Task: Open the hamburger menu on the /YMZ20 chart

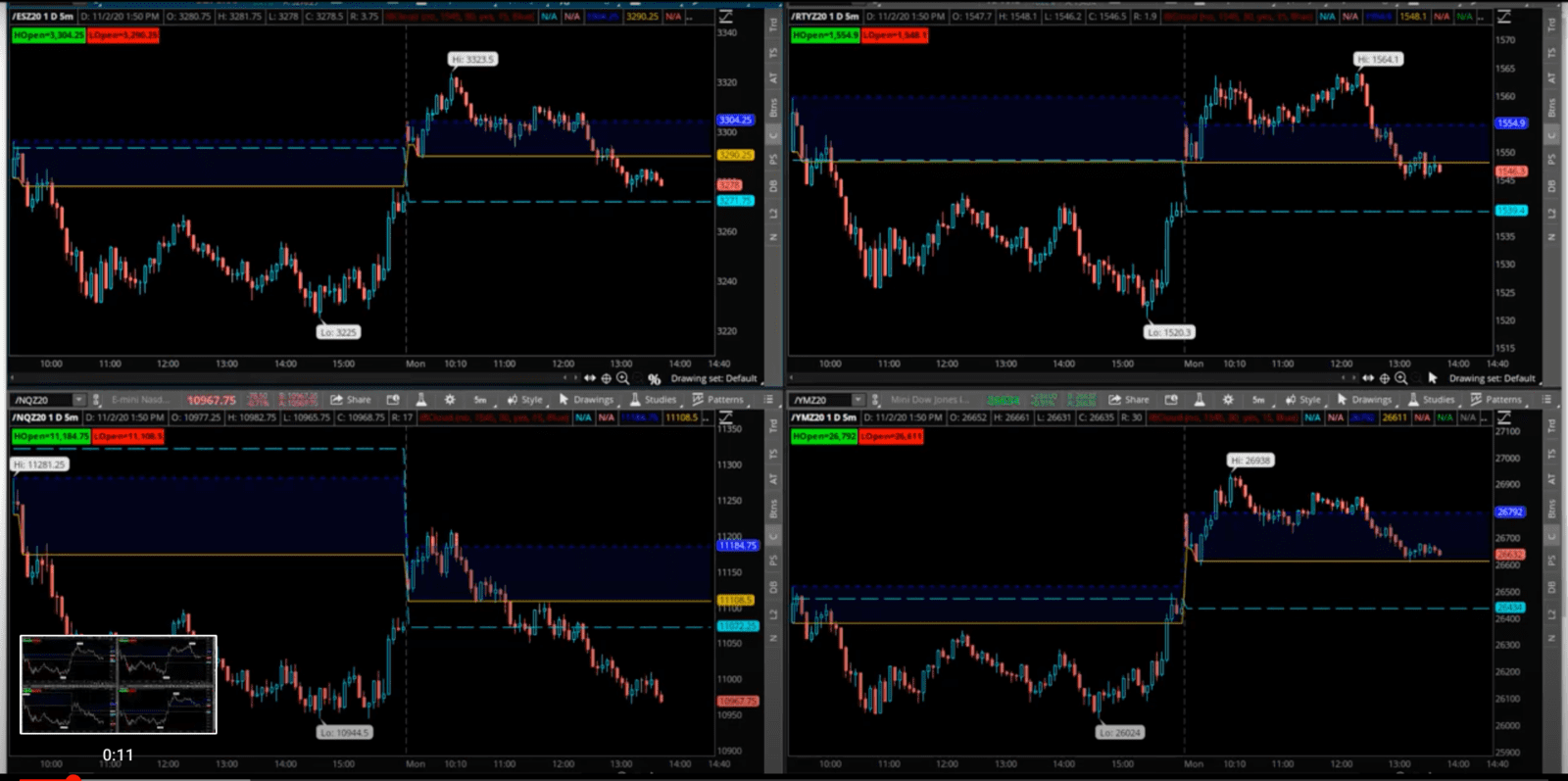Action: [x=1547, y=400]
